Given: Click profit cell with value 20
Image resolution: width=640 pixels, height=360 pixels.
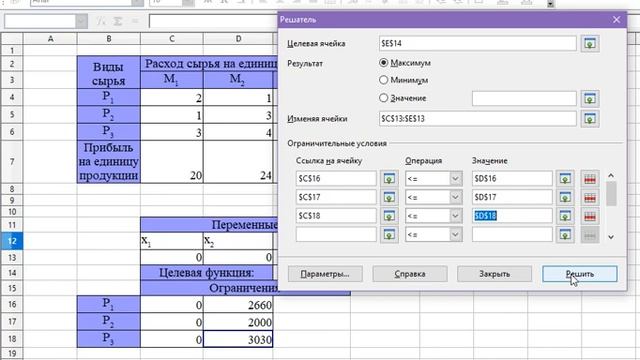Looking at the screenshot, I should pos(172,162).
